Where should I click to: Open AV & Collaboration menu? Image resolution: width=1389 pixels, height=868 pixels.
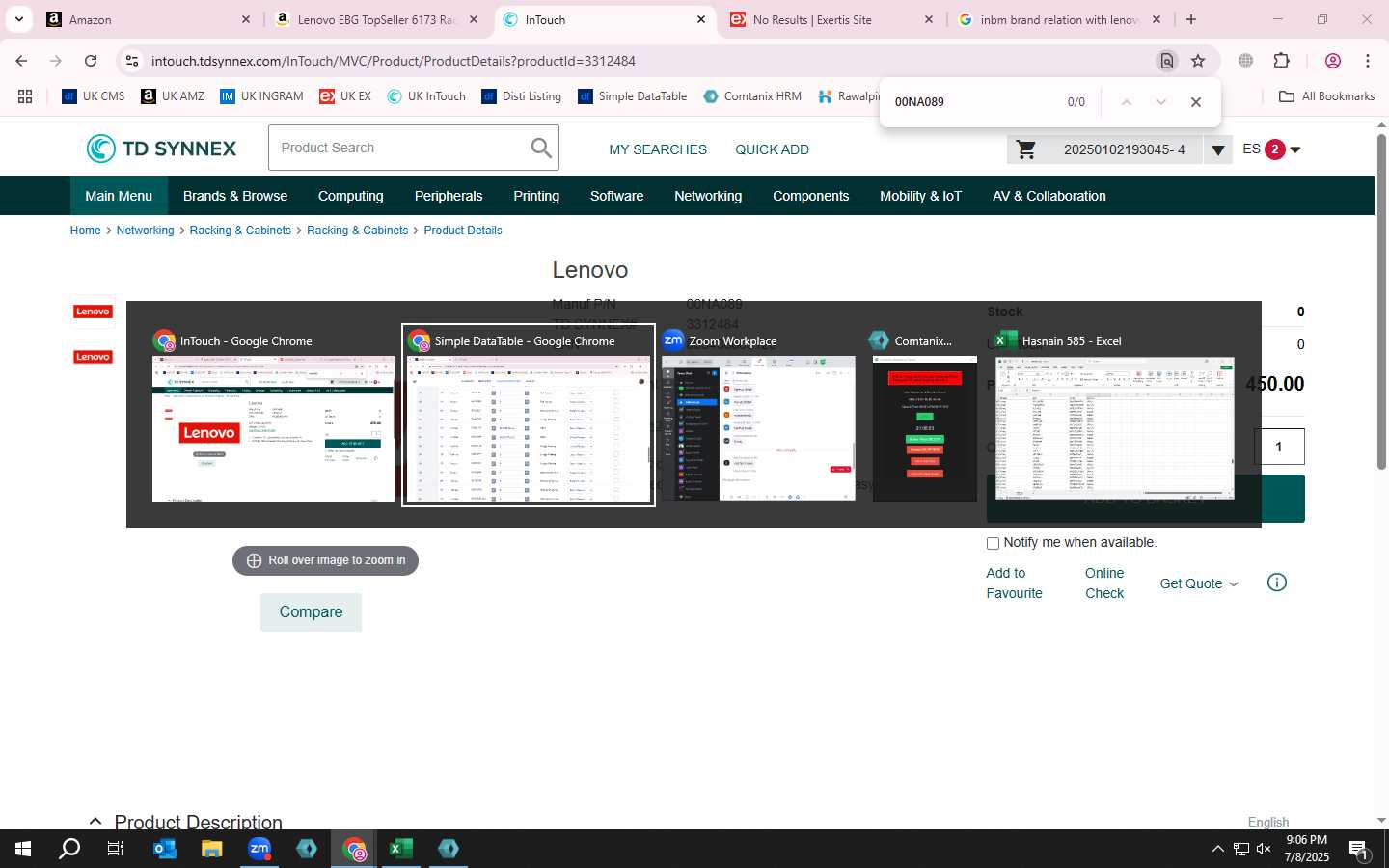click(x=1049, y=196)
